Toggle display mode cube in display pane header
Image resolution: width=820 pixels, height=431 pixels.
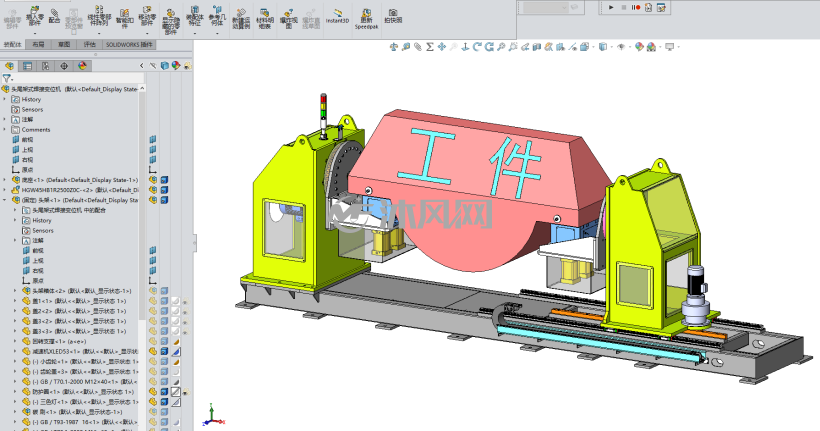click(x=165, y=66)
